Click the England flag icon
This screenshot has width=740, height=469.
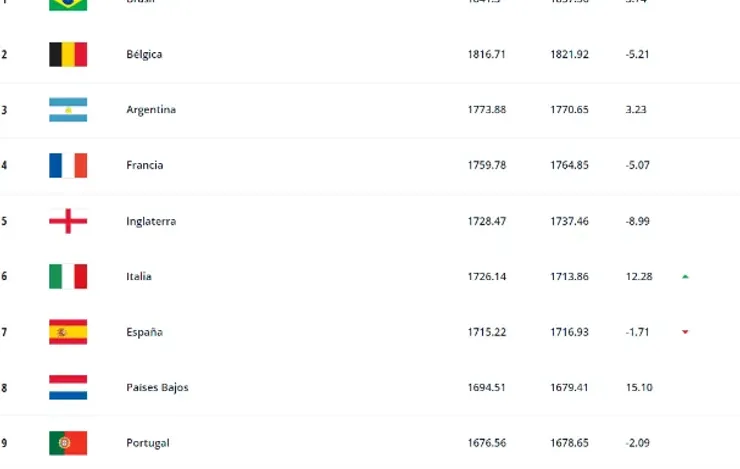tap(68, 221)
